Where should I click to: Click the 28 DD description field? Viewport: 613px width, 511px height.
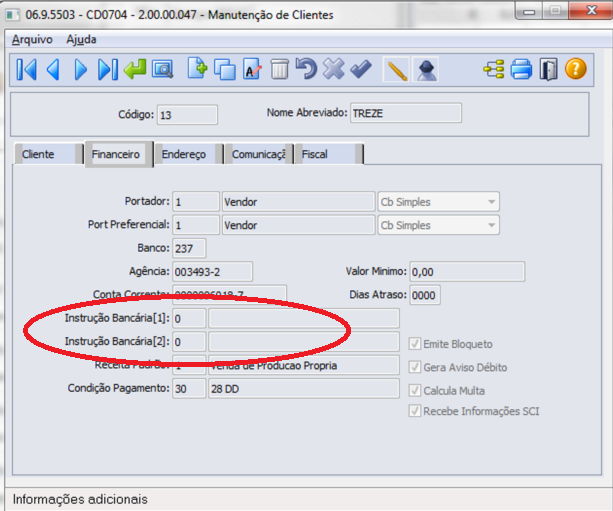(x=304, y=388)
